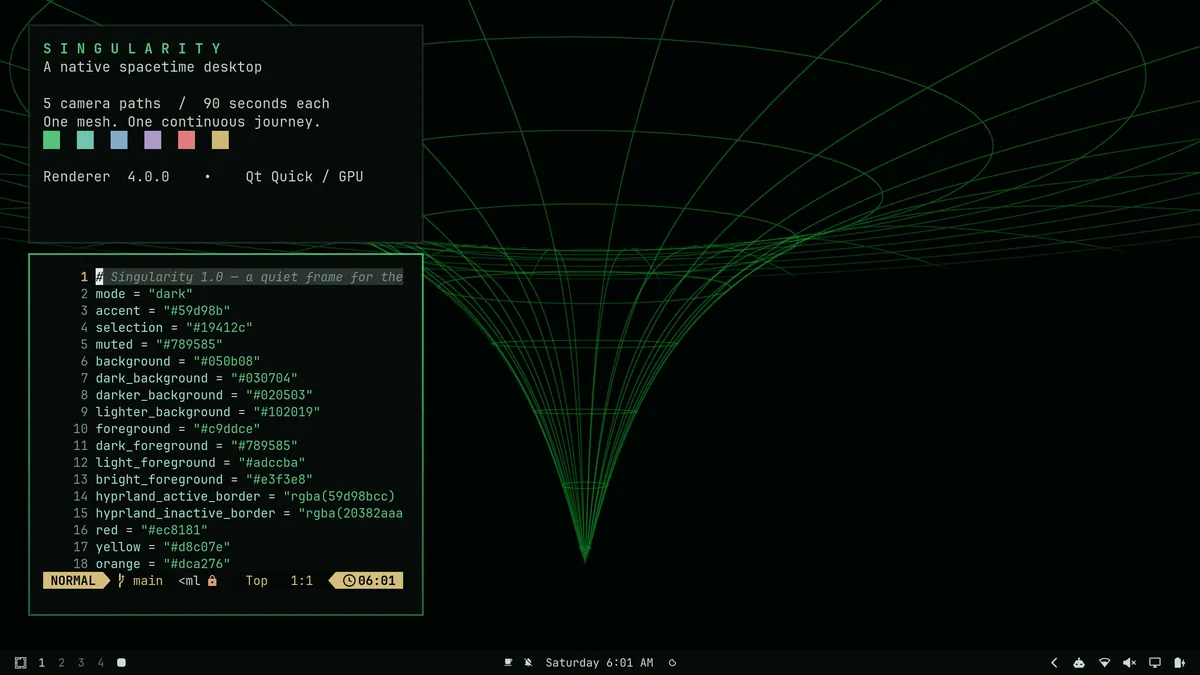Select the teal color swatch

(85, 140)
